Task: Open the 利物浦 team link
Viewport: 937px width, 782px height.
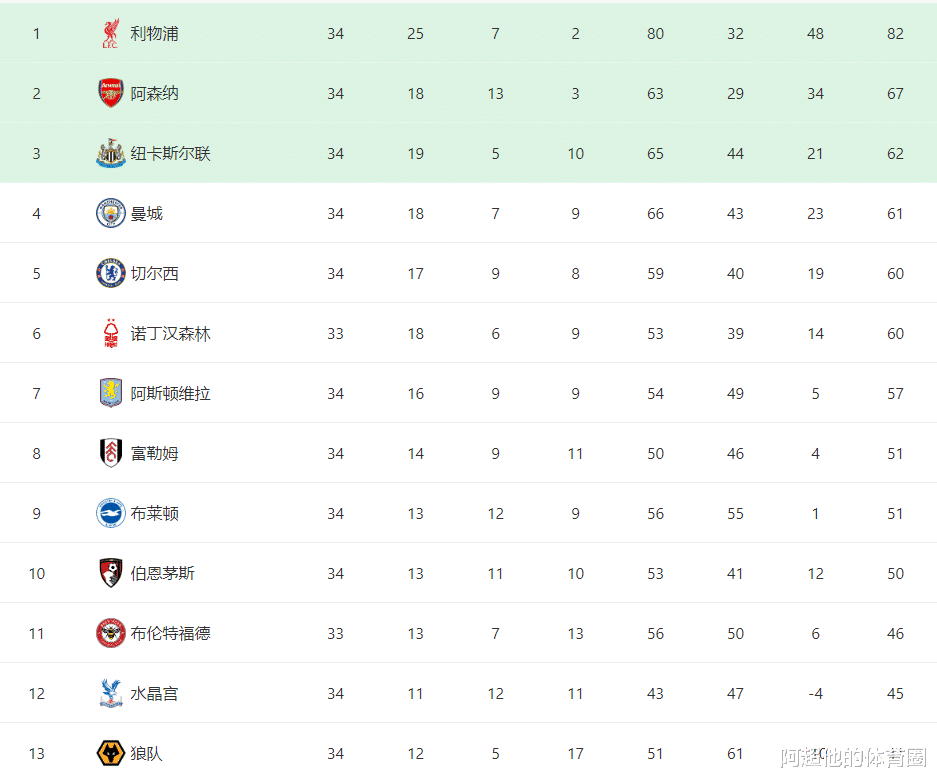Action: 154,34
